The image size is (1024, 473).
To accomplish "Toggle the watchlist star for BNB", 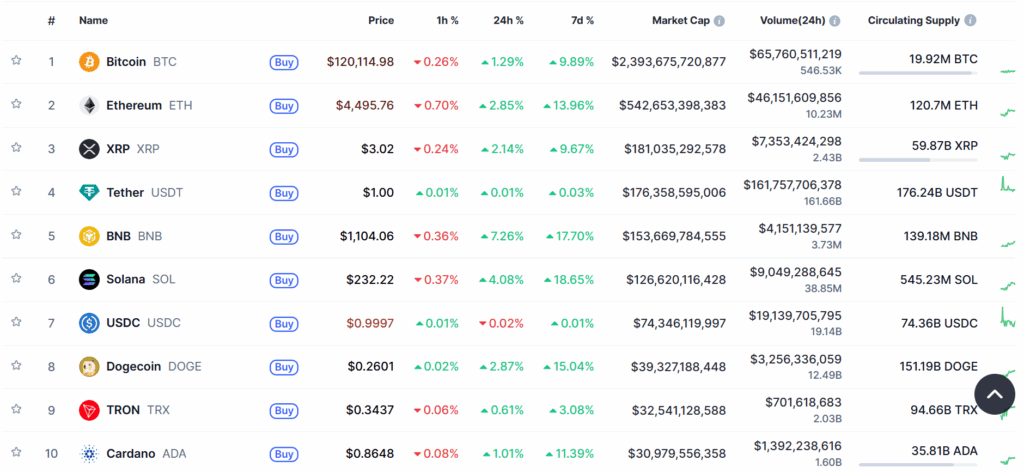I will [x=16, y=235].
